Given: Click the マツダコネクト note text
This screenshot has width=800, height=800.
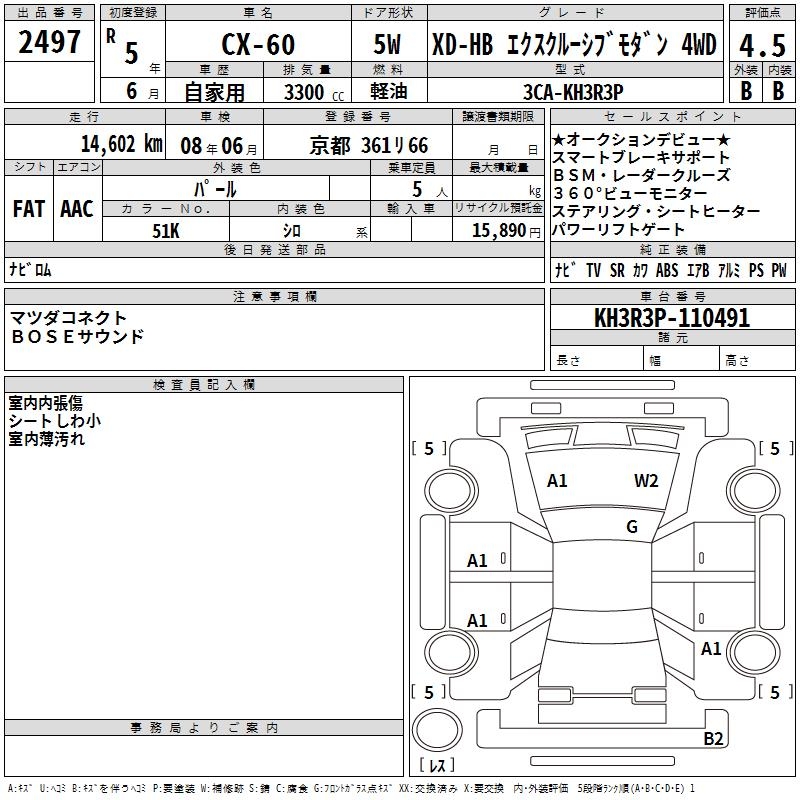Looking at the screenshot, I should (68, 318).
